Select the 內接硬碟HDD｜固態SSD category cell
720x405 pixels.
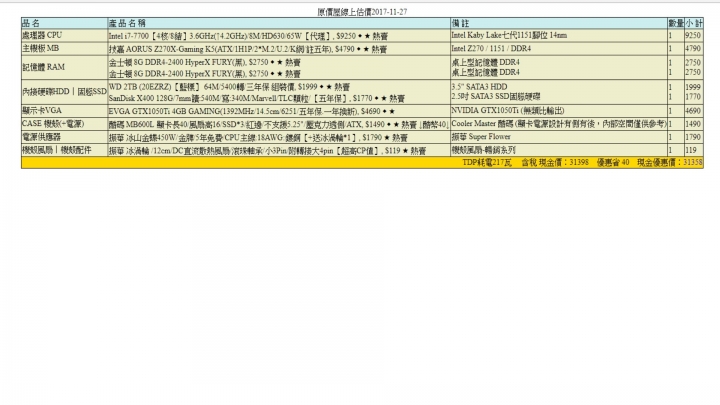tap(64, 92)
